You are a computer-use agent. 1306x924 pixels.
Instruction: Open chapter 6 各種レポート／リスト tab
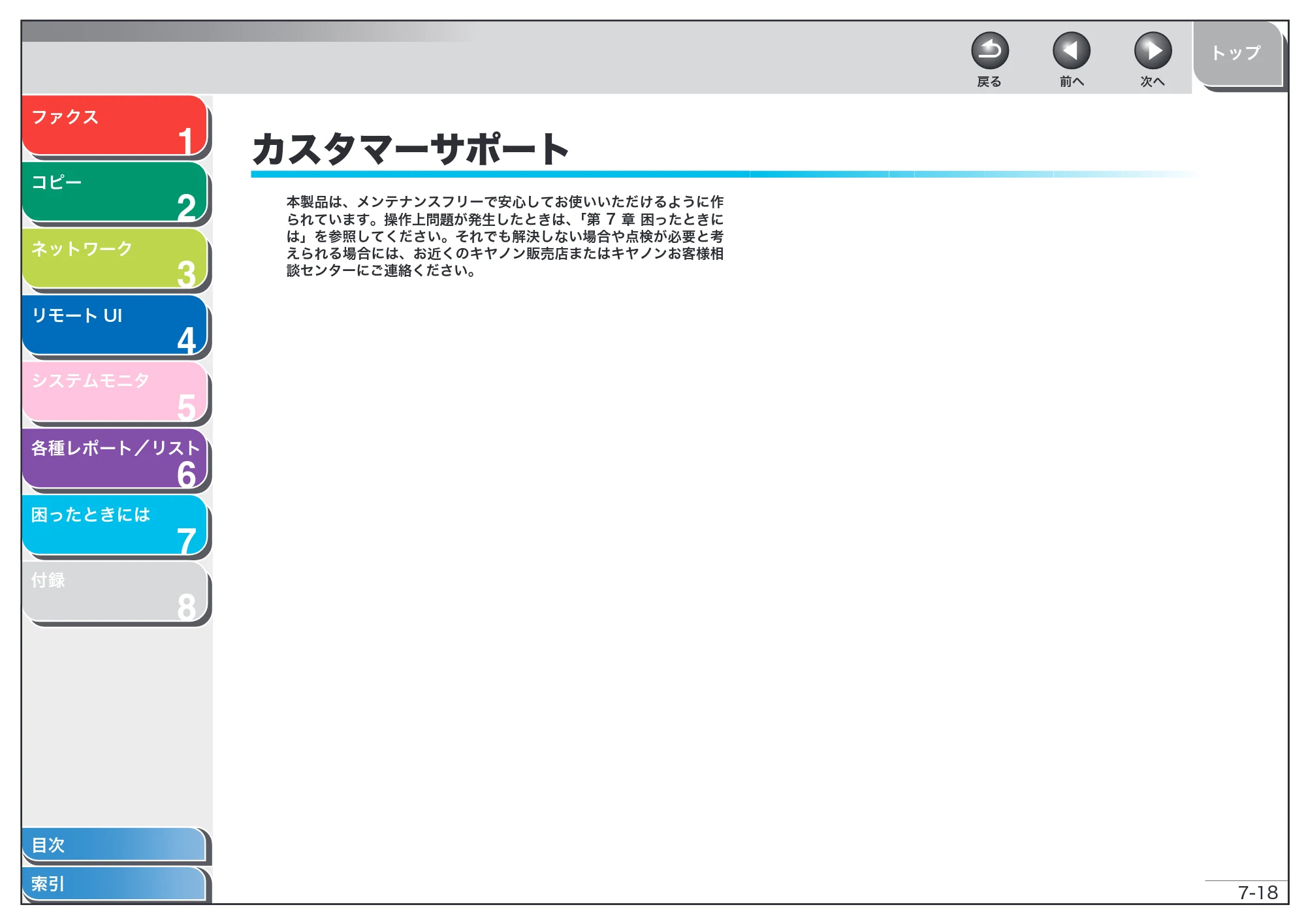115,458
